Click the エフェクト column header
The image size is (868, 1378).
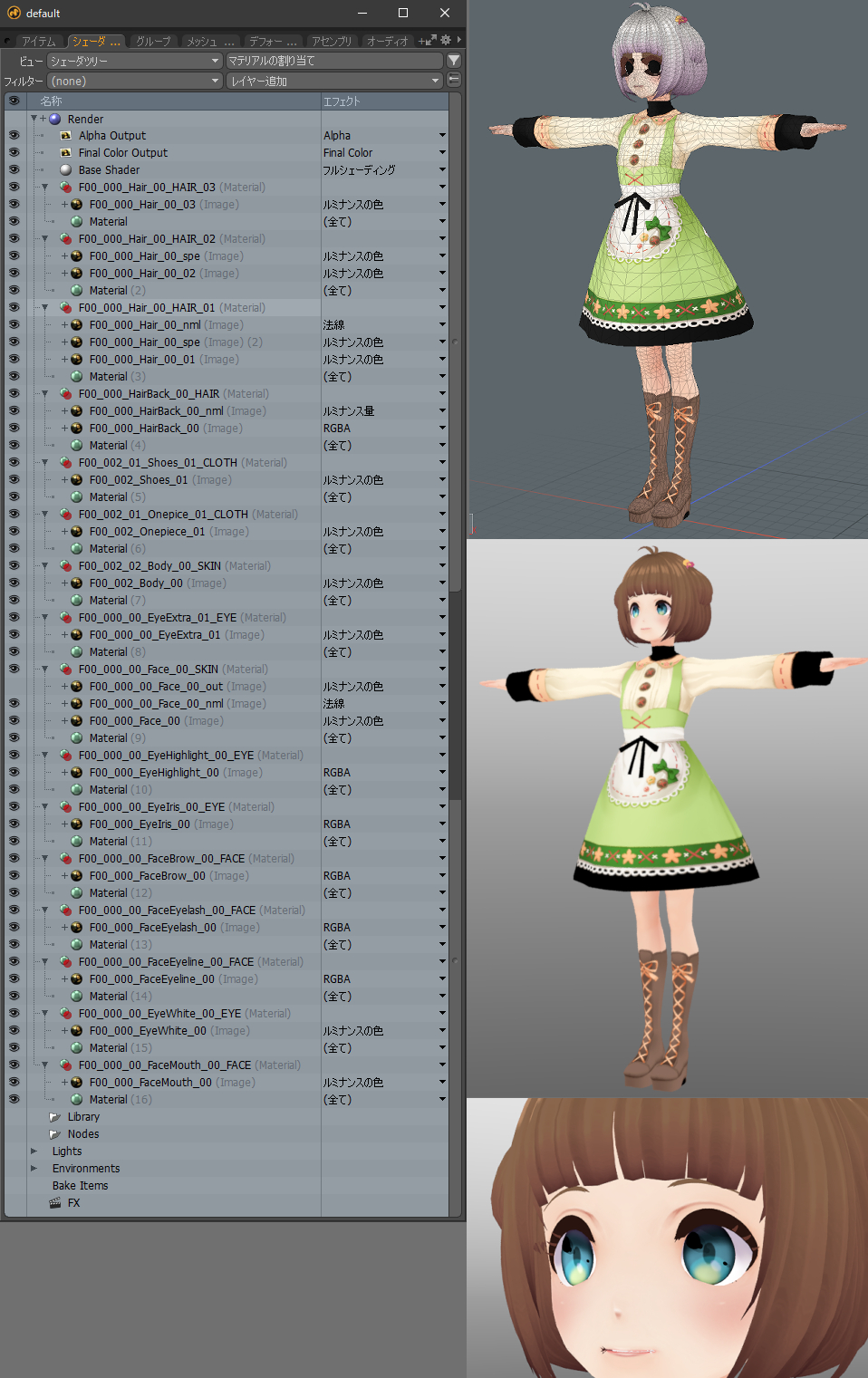pyautogui.click(x=384, y=101)
